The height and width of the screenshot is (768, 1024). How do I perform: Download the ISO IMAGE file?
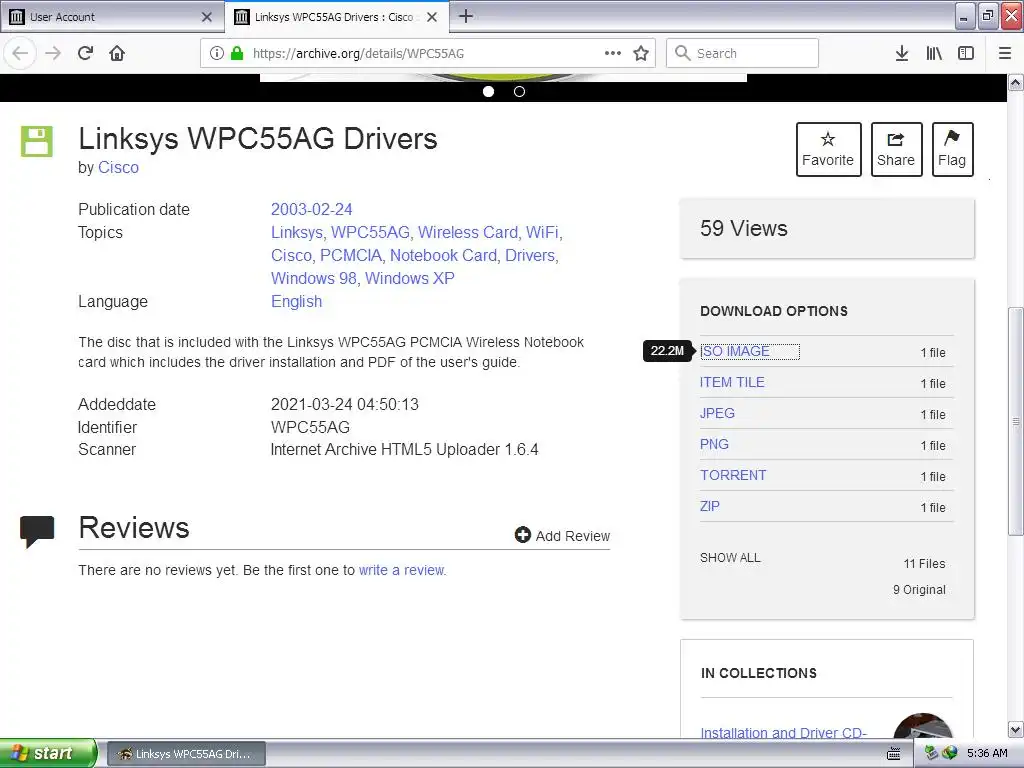(735, 351)
